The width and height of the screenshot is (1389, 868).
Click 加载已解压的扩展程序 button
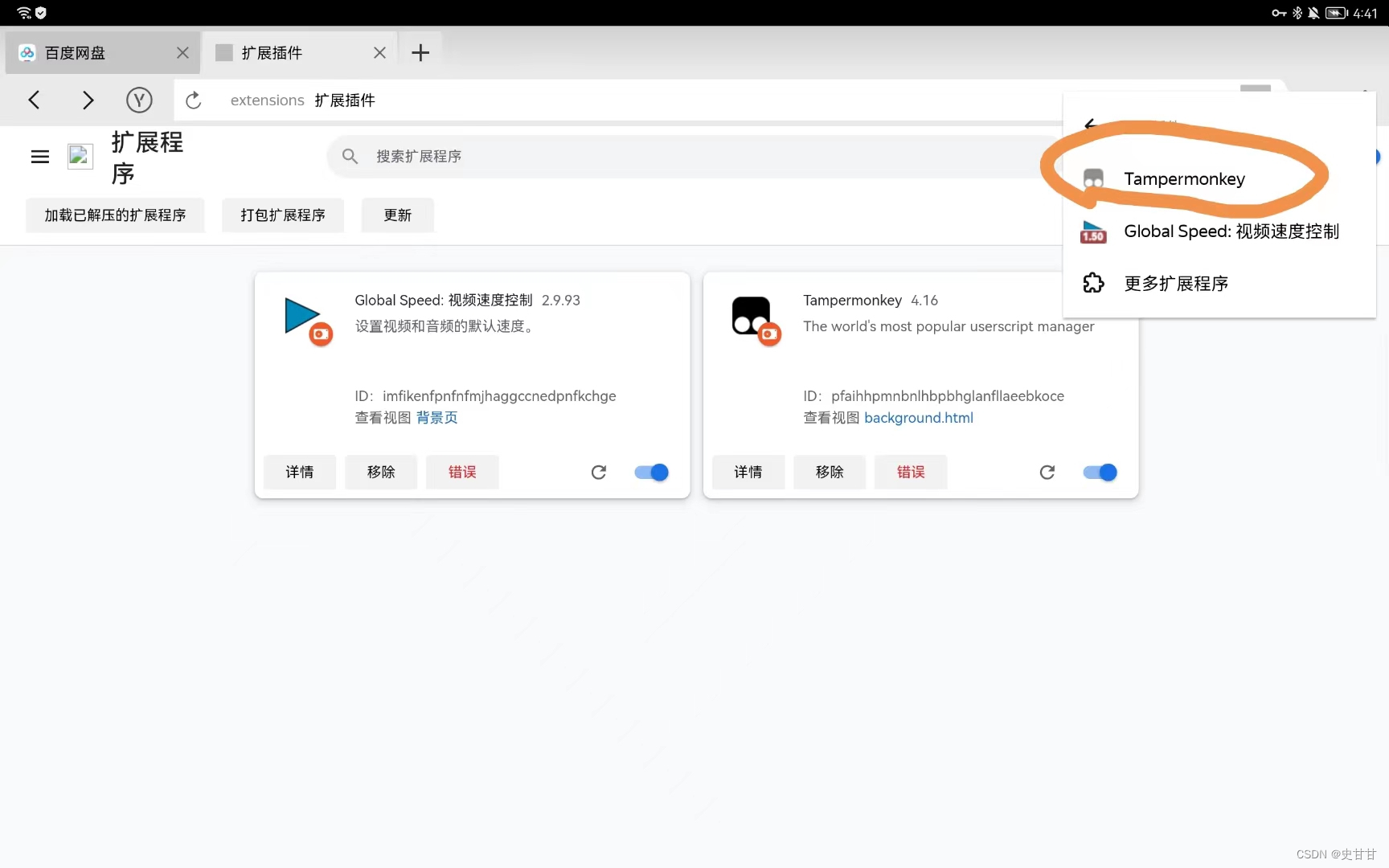pyautogui.click(x=115, y=215)
